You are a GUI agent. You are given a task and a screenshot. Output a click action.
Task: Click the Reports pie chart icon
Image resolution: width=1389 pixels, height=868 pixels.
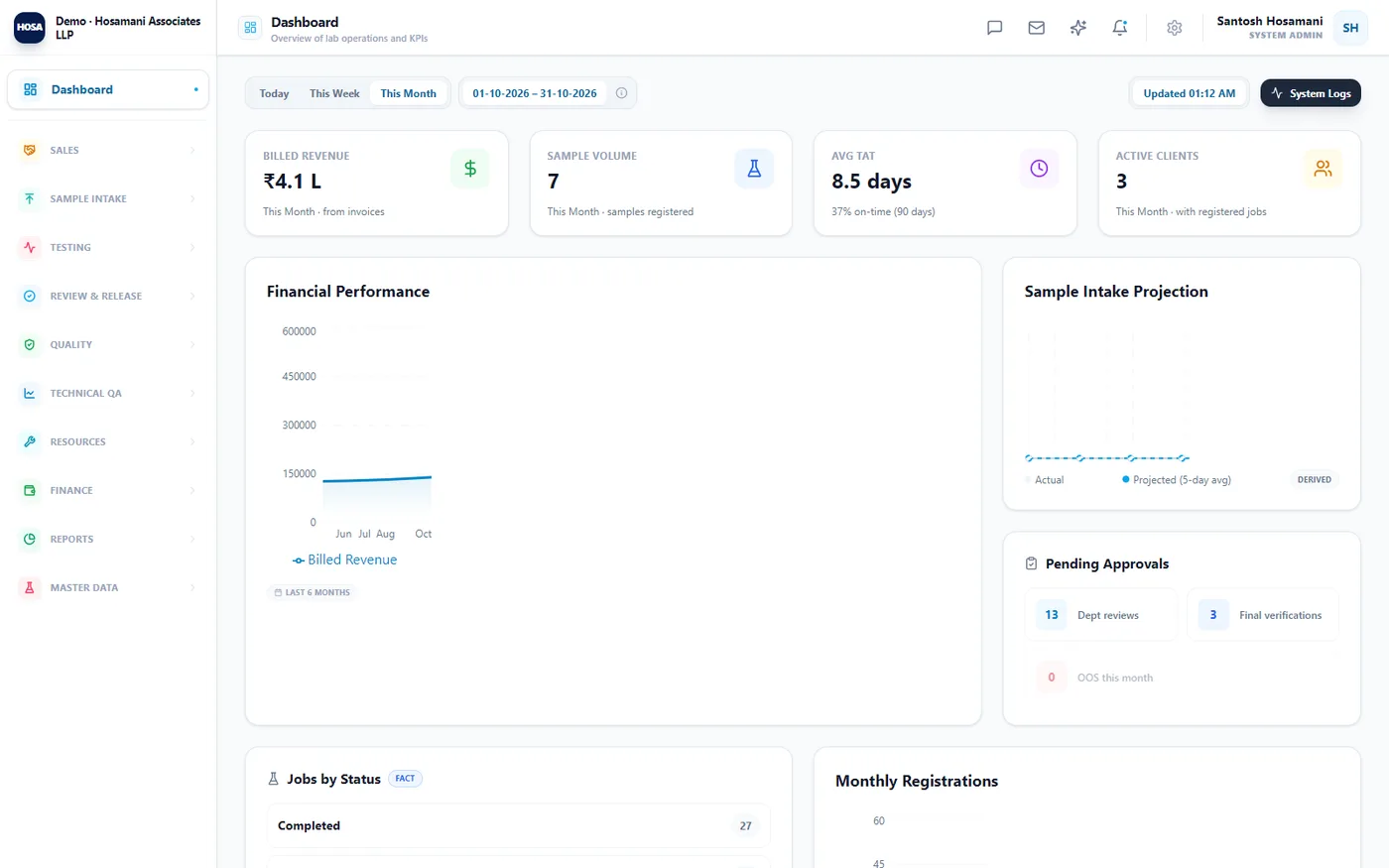(30, 539)
